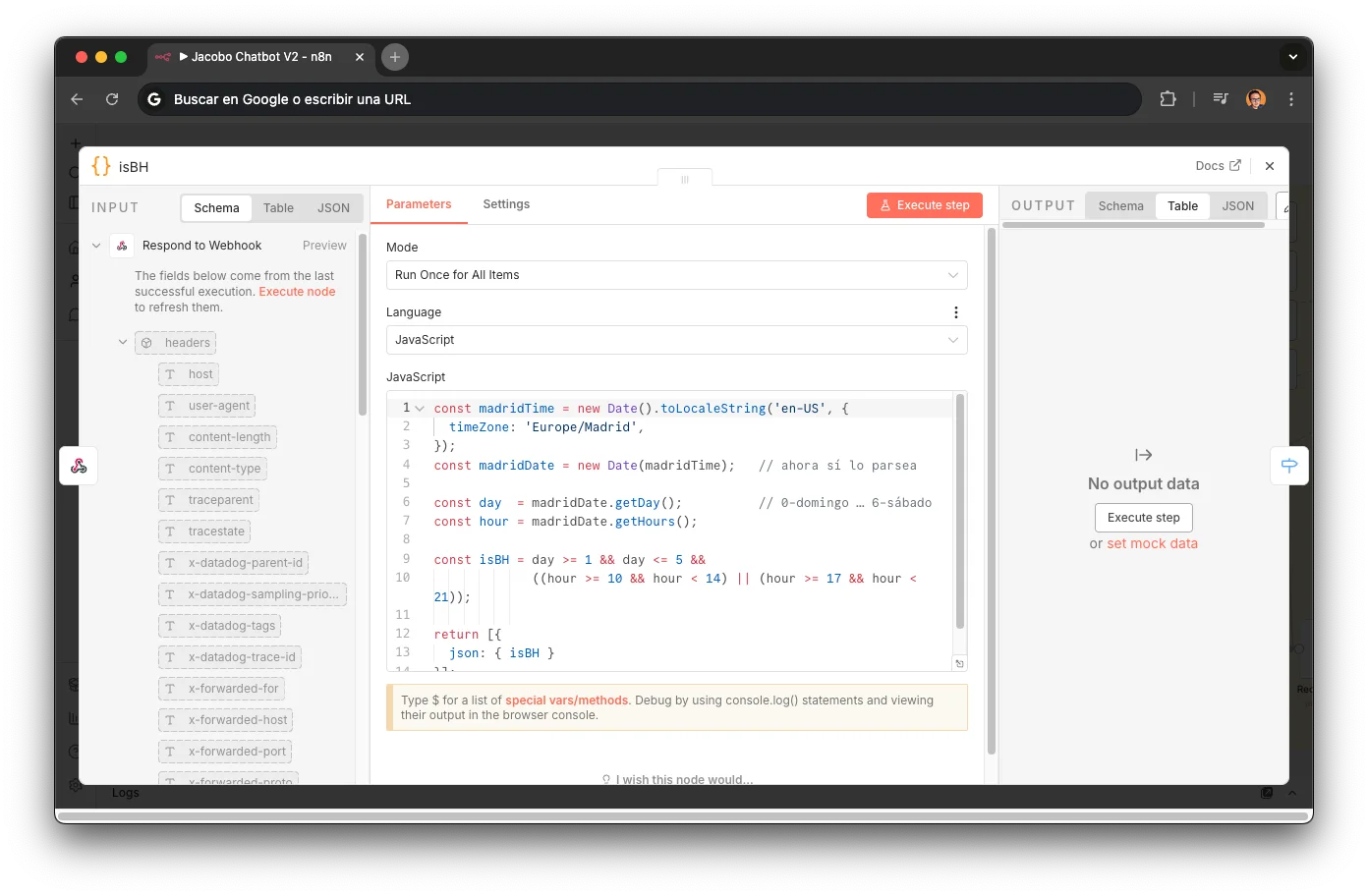Click the floating n8n node icon on left edge
Screen dimensions: 1368x896
pos(78,465)
